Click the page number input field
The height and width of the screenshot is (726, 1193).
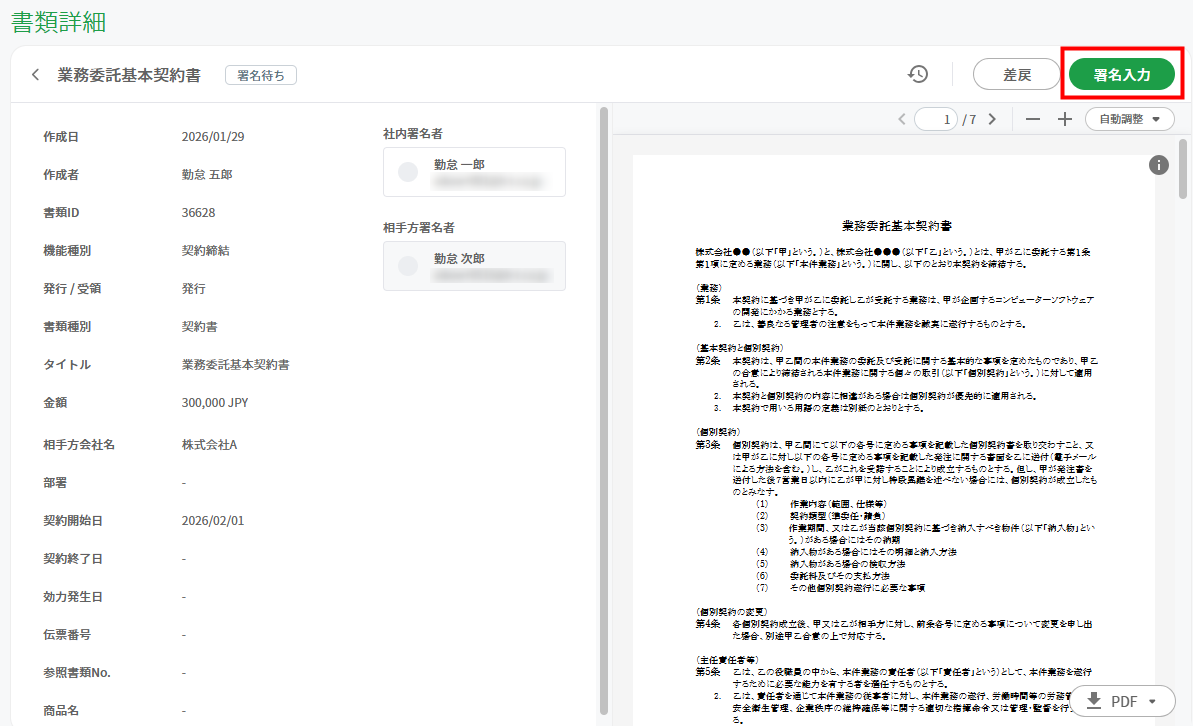pos(935,119)
